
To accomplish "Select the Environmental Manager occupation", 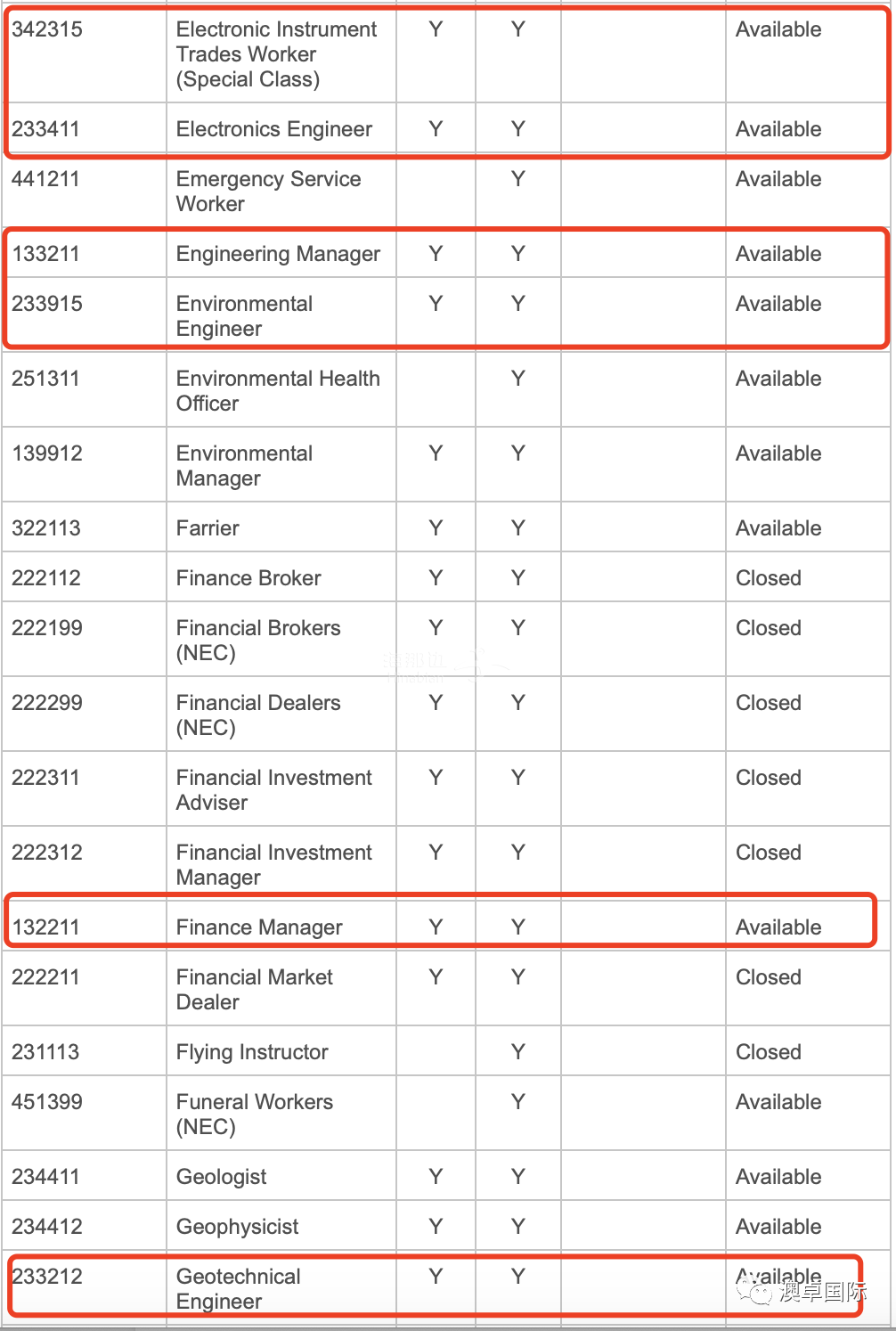I will point(244,466).
